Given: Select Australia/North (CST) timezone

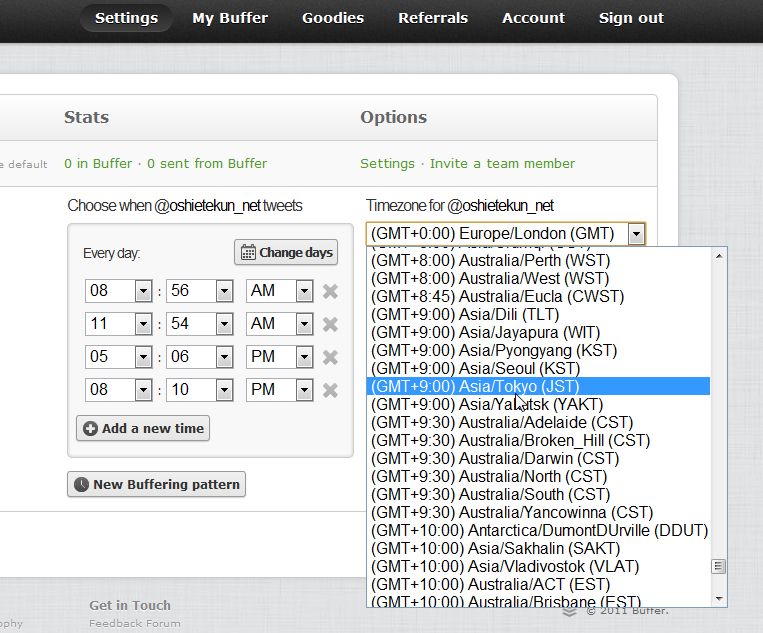Looking at the screenshot, I should pyautogui.click(x=538, y=476).
